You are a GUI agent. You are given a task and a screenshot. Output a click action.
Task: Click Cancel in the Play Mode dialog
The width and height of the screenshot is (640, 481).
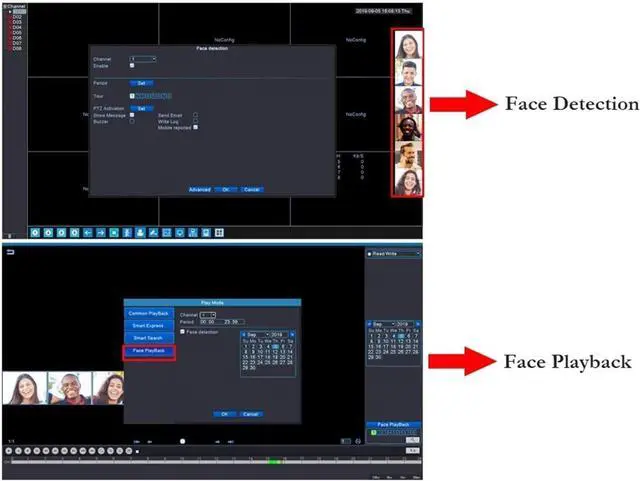(251, 413)
